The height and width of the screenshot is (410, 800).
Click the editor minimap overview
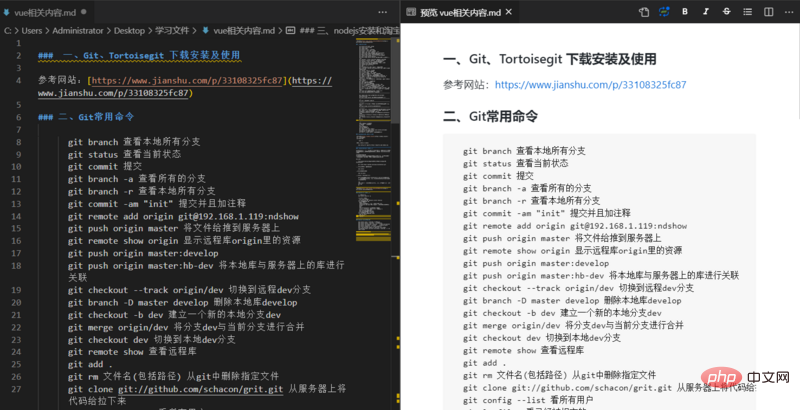pyautogui.click(x=373, y=138)
